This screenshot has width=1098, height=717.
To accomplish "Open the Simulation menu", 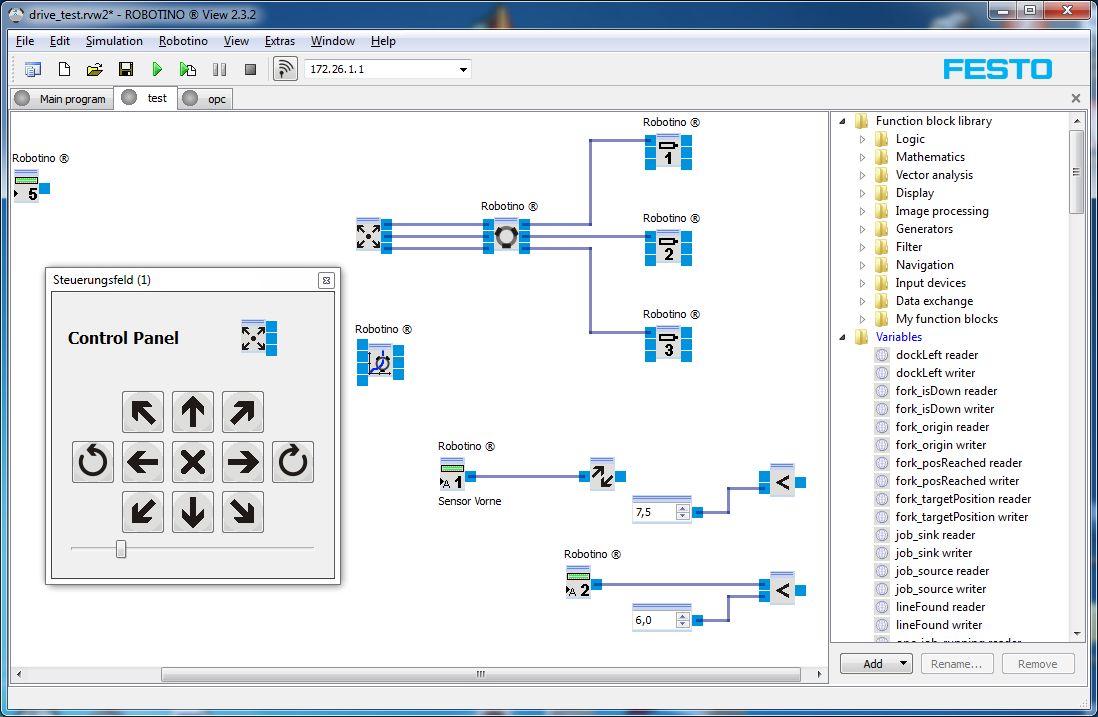I will click(x=114, y=41).
